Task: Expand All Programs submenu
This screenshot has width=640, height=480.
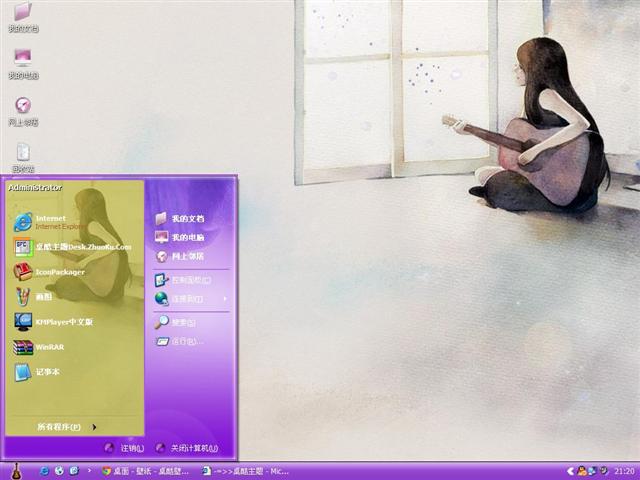Action: pyautogui.click(x=67, y=427)
